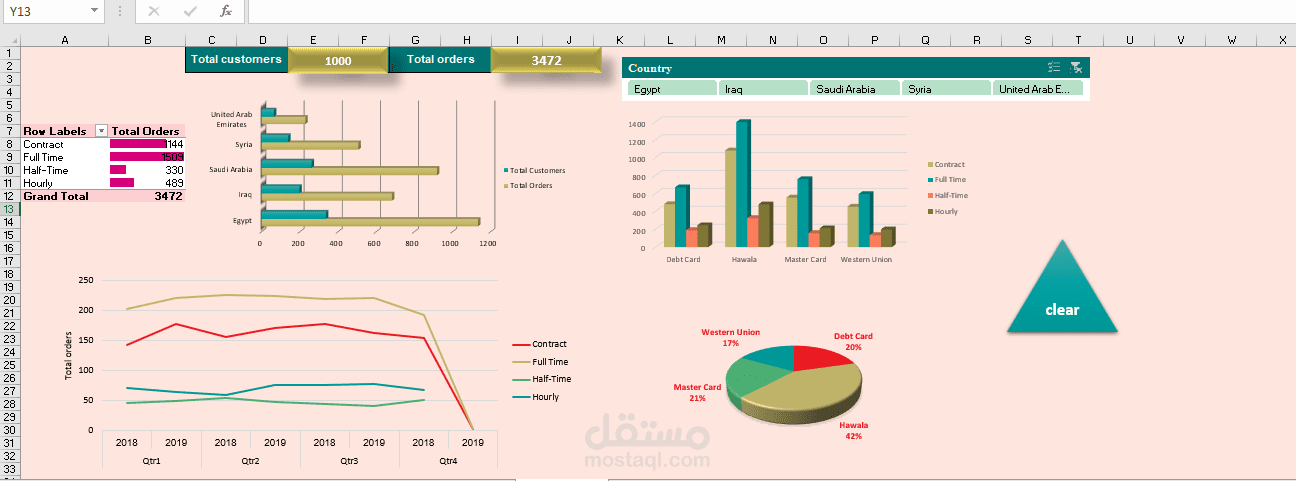Open the Name Box dropdown arrow
Viewport: 1296px width, 481px height.
pos(94,11)
